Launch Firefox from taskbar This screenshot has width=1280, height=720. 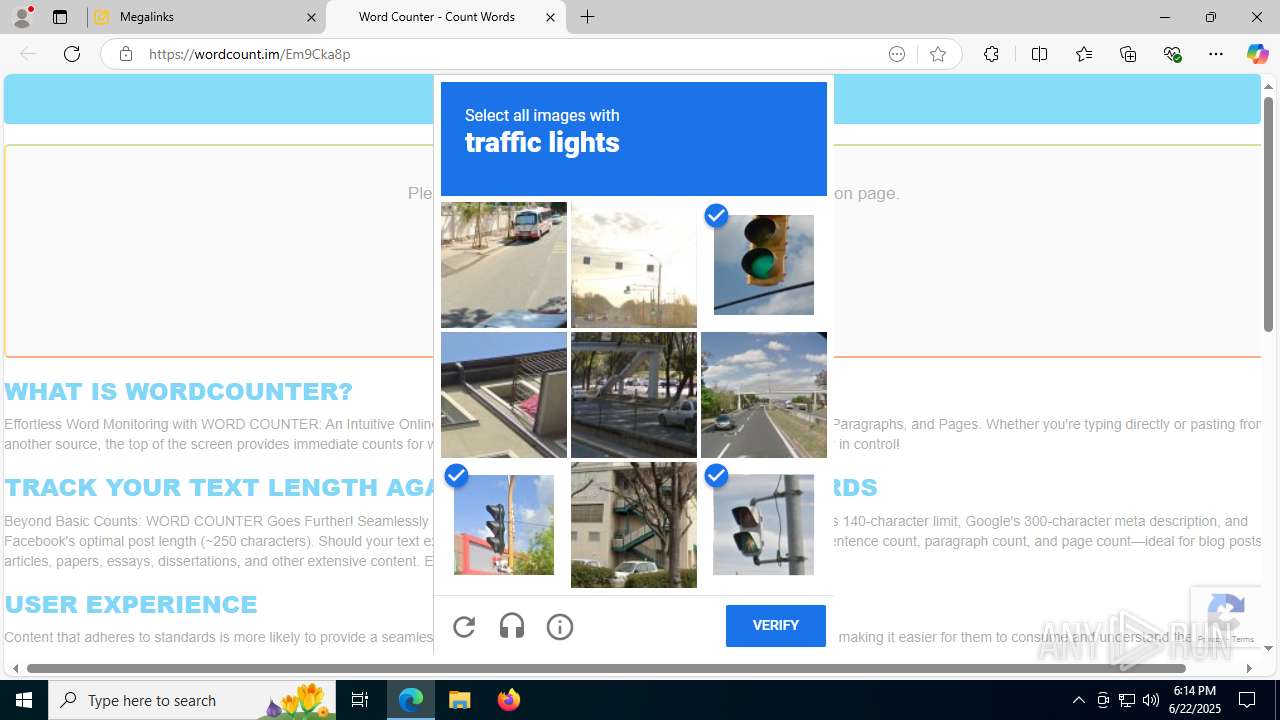pyautogui.click(x=508, y=700)
